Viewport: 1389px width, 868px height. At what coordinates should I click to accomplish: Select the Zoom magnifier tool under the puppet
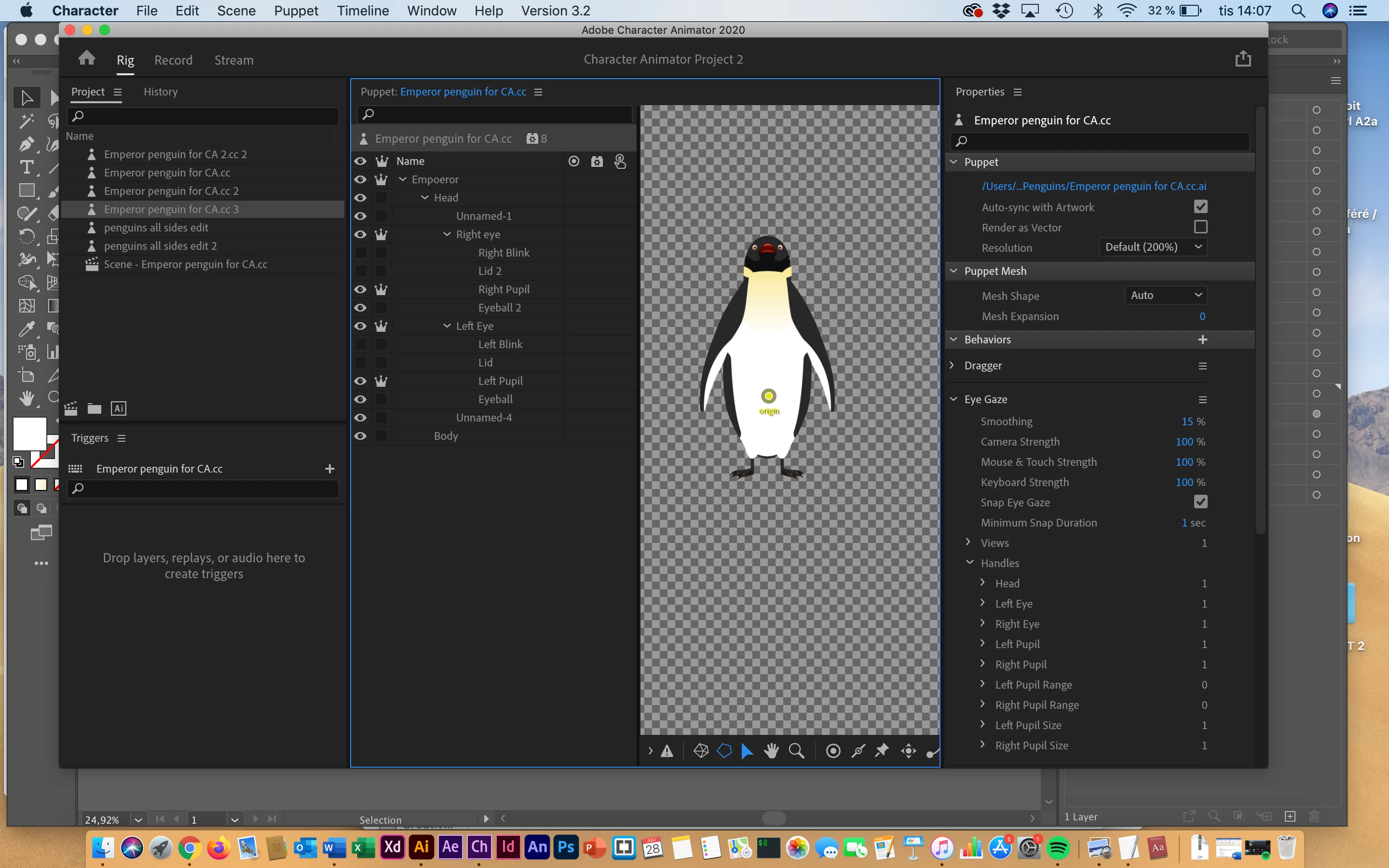[797, 751]
